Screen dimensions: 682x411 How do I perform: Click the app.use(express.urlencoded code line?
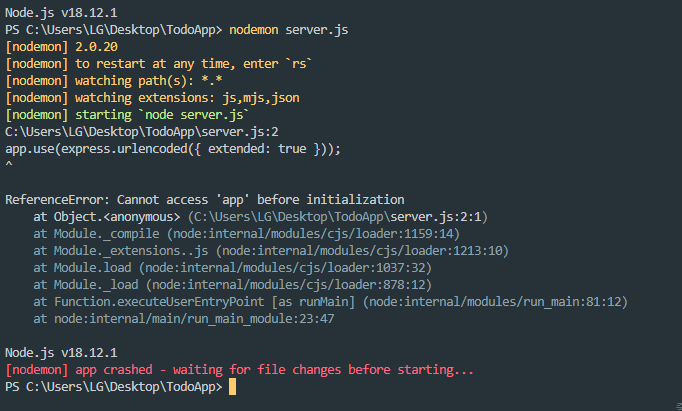173,149
